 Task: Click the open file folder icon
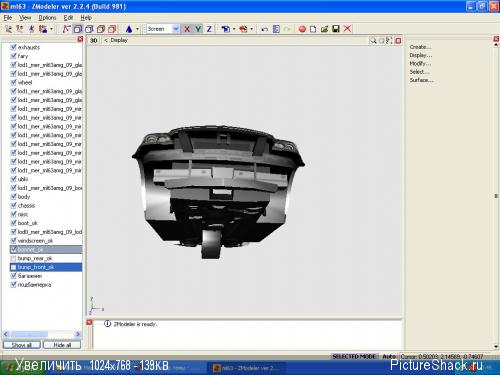click(x=324, y=29)
